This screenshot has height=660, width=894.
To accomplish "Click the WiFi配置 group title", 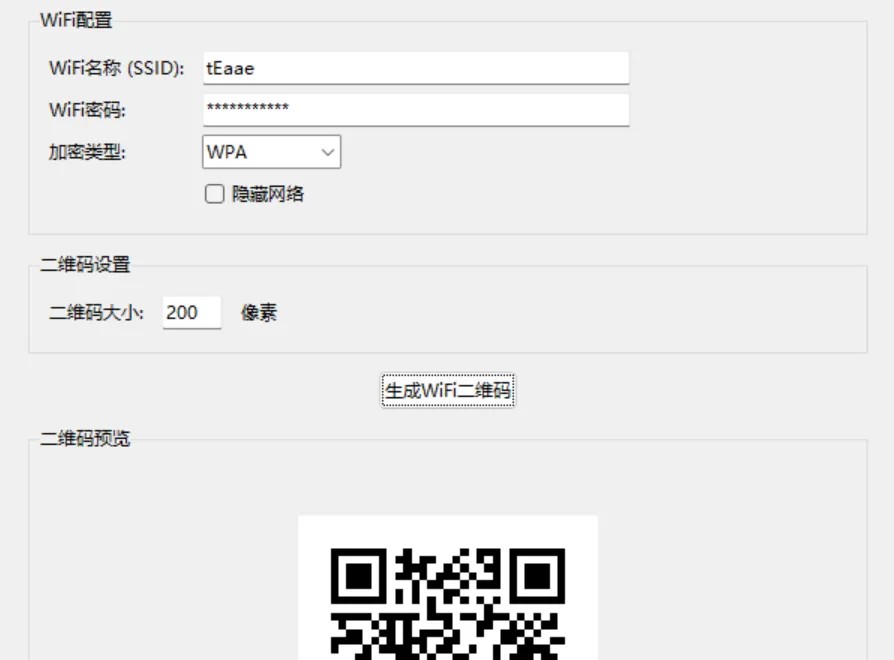I will tap(76, 21).
